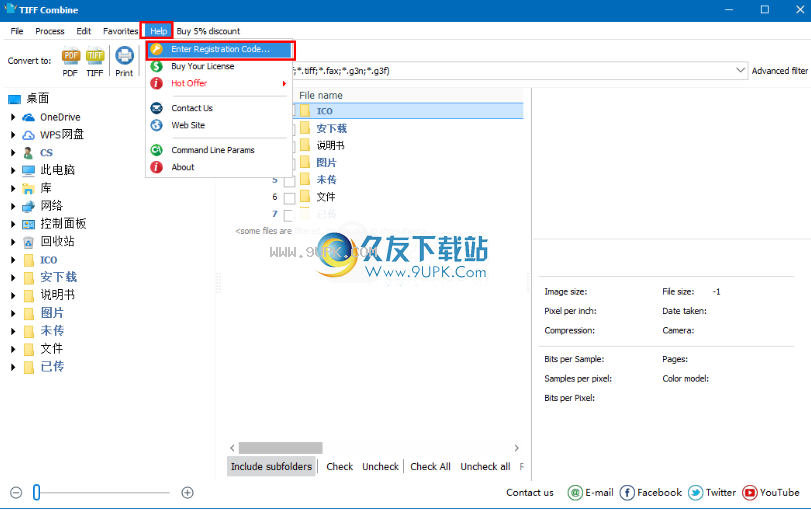Image resolution: width=811 pixels, height=510 pixels.
Task: Tick the checkbox for row 6 文件
Action: coord(290,198)
